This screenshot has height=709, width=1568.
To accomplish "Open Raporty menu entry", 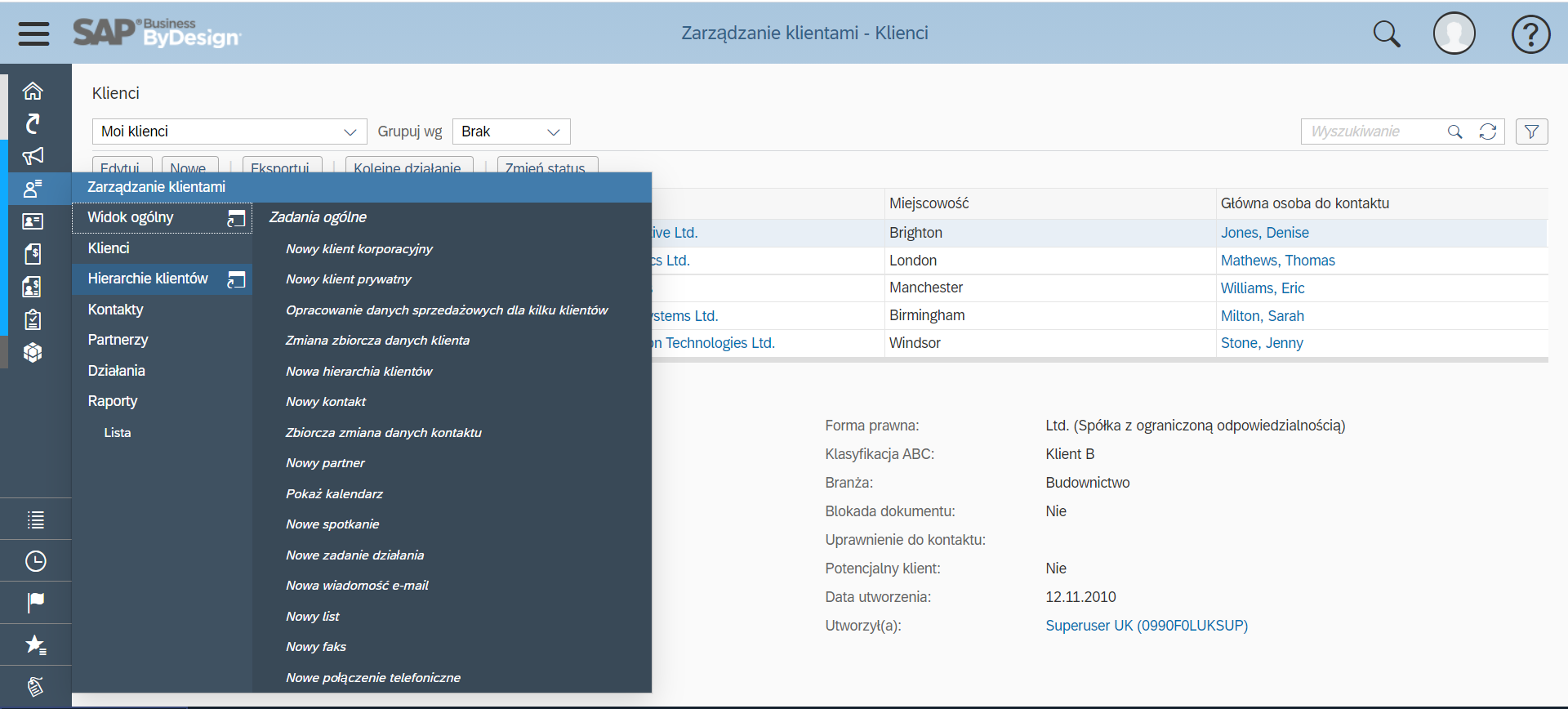I will pos(113,401).
